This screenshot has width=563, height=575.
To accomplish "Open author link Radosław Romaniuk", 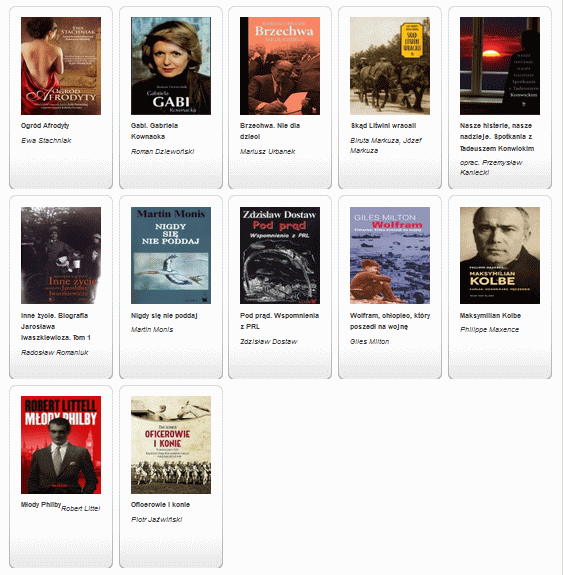I will (x=55, y=352).
